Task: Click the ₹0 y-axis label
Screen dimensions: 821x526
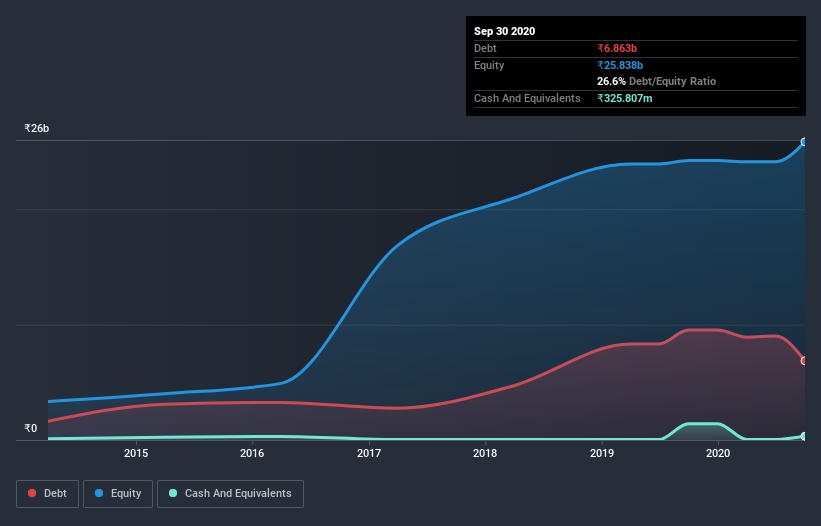Action: [x=31, y=428]
